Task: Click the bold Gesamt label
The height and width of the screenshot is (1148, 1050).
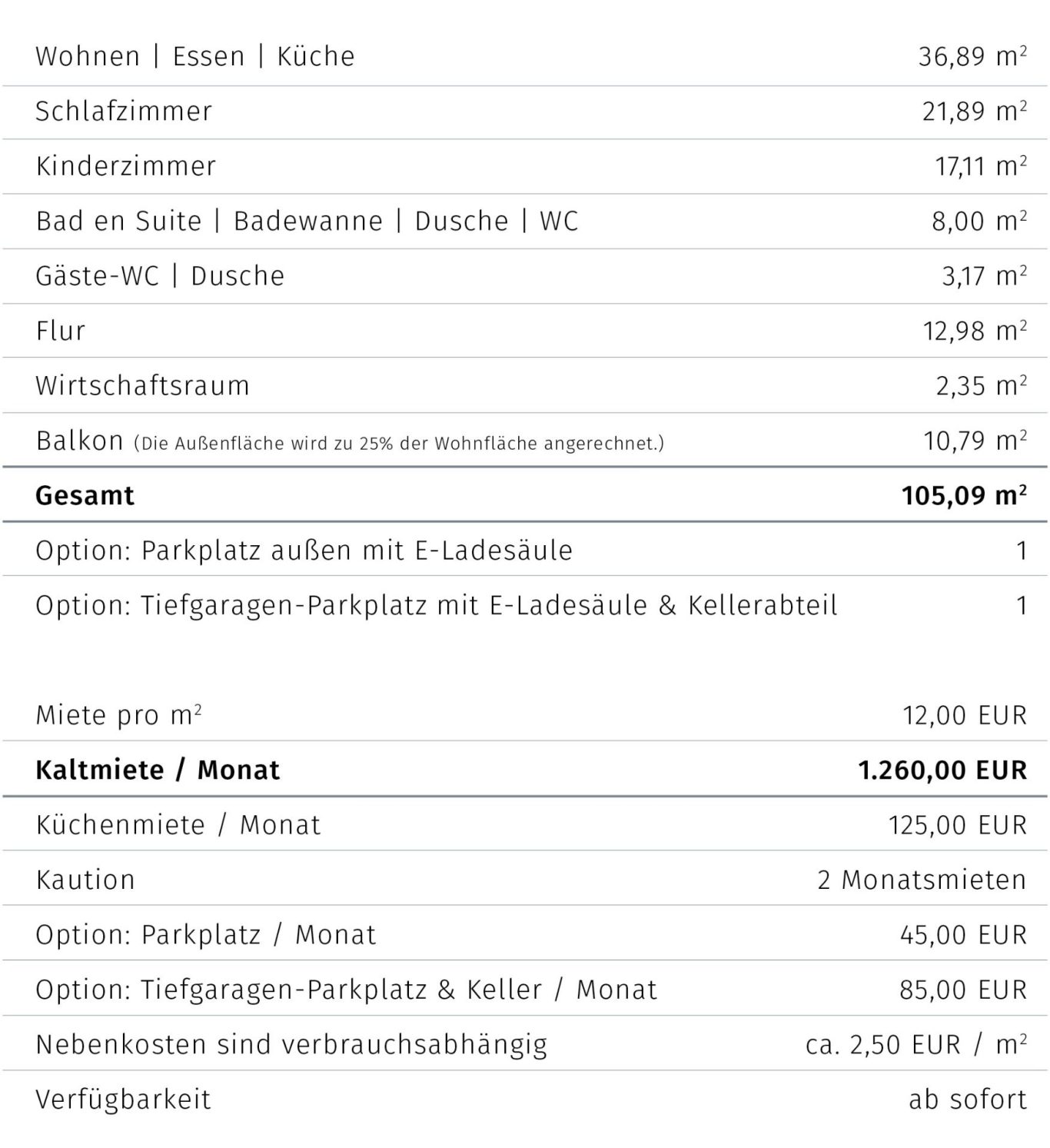Action: pos(85,495)
